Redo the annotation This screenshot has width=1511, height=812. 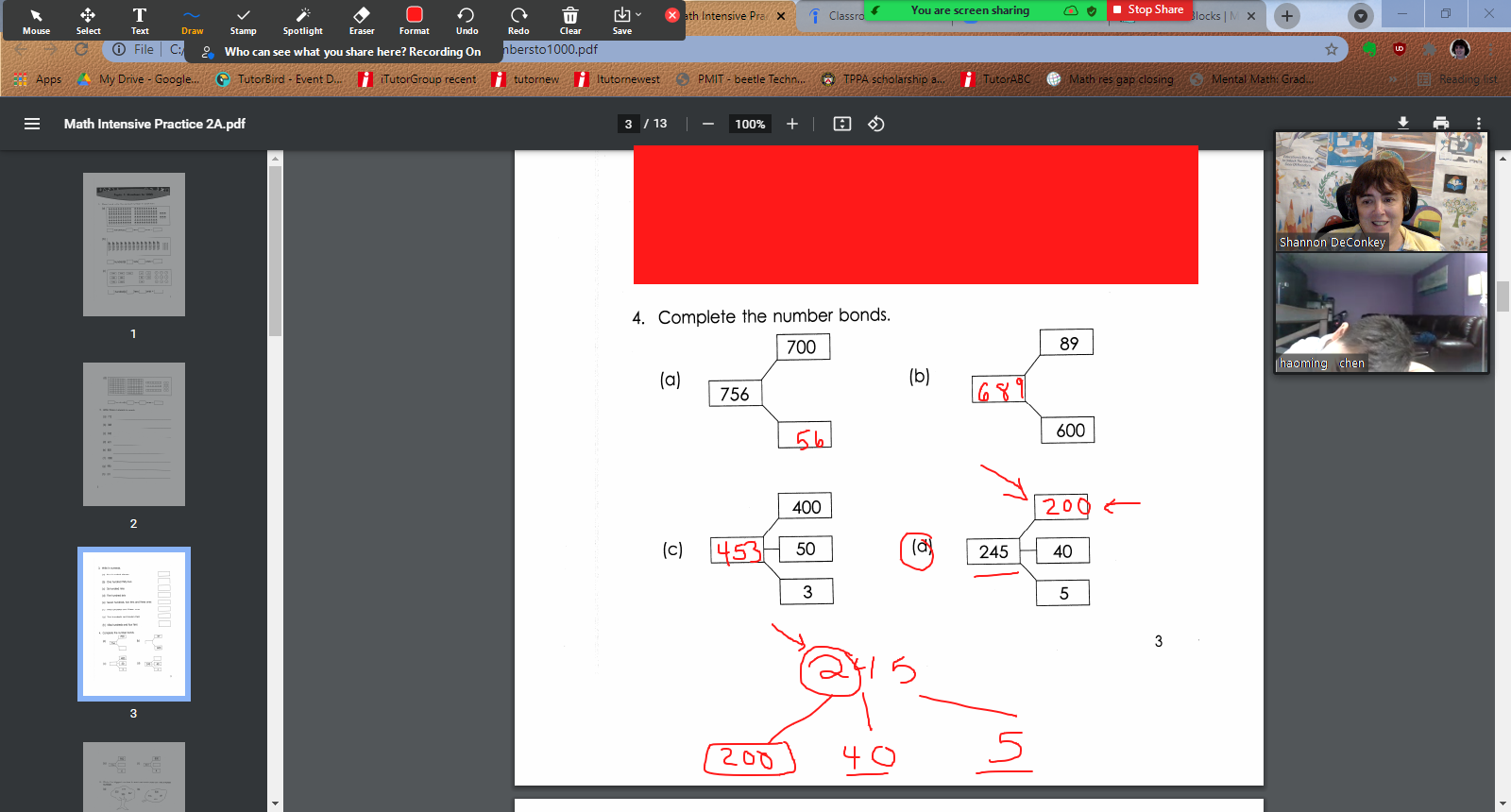(x=518, y=20)
